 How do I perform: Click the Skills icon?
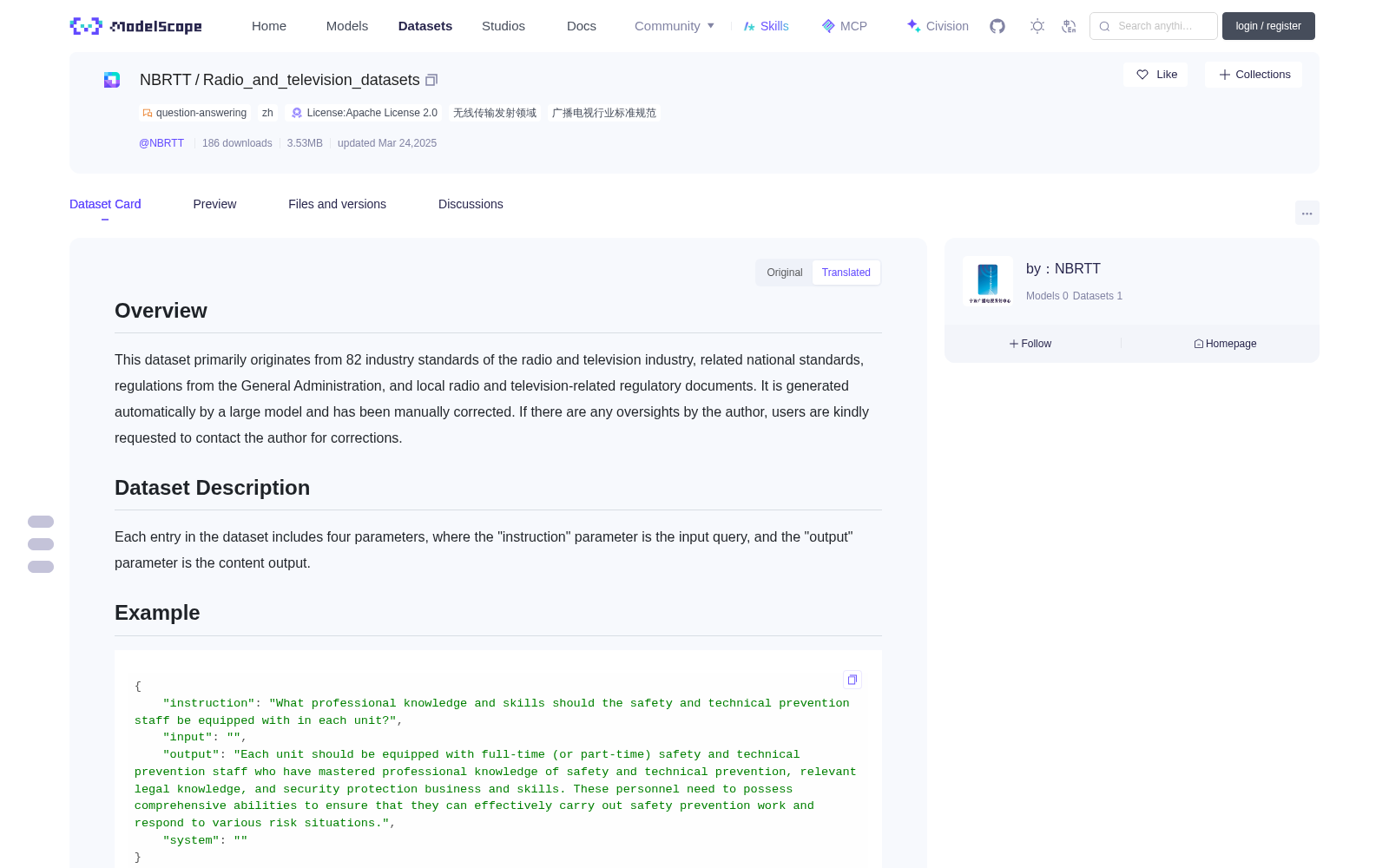pos(749,26)
